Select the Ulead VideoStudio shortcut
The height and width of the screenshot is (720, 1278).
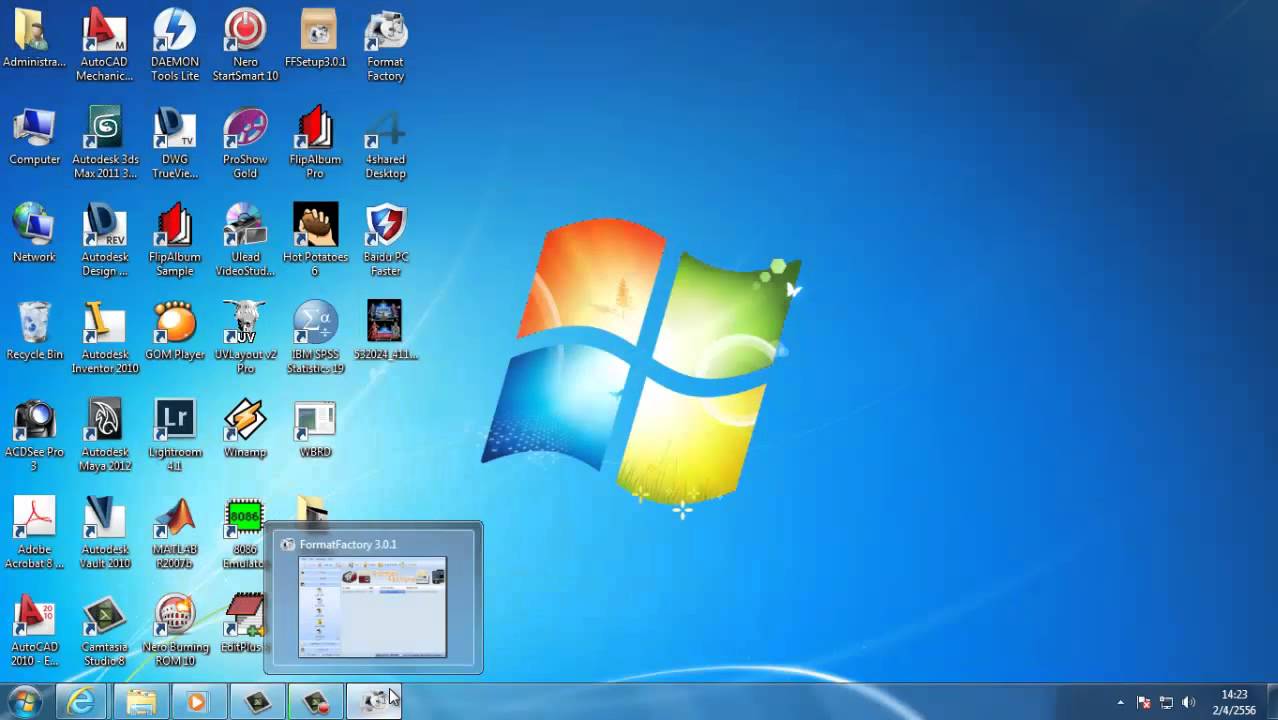click(x=245, y=241)
